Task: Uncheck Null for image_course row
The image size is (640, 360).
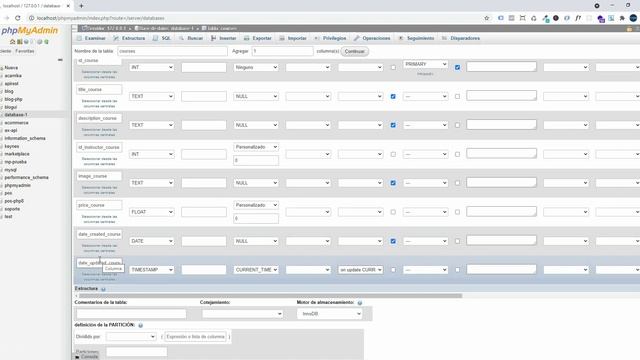Action: click(393, 183)
